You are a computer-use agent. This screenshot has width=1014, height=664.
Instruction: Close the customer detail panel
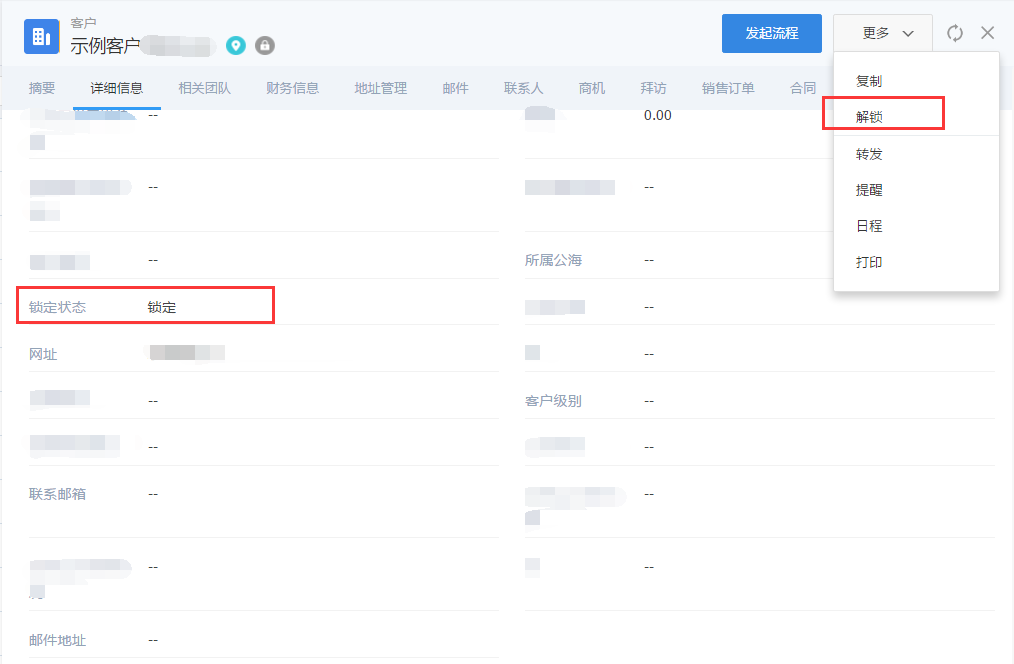click(987, 33)
